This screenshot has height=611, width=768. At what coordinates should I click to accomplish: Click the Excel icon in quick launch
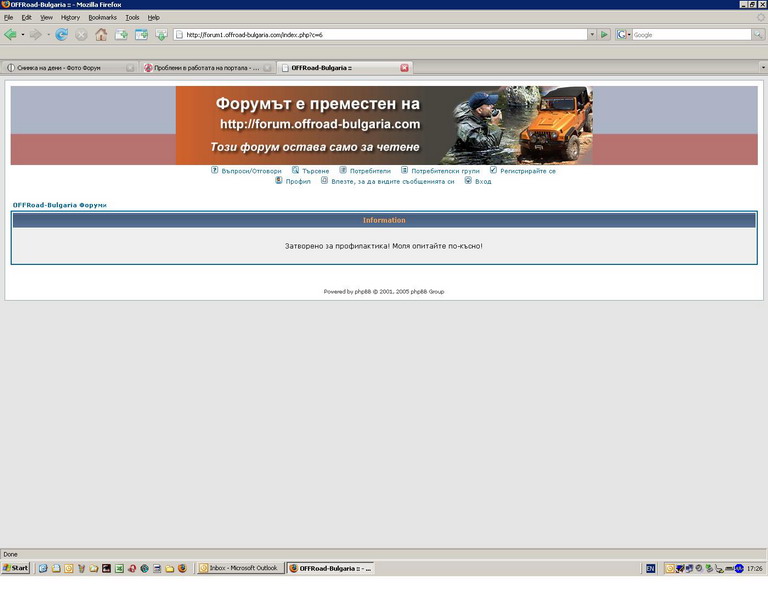(x=119, y=568)
